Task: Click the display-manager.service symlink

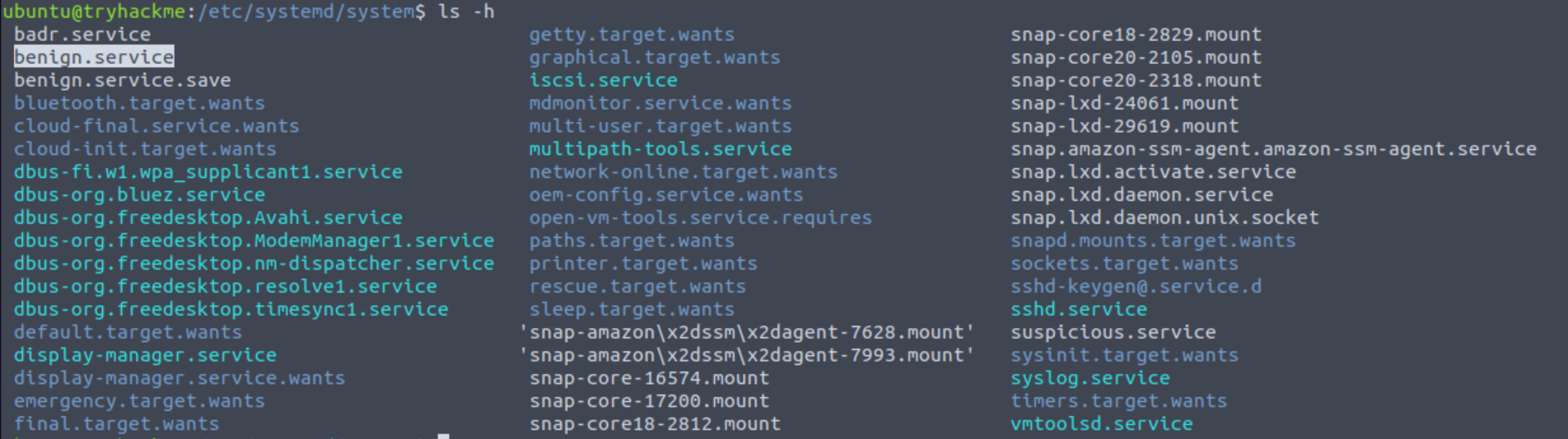Action: click(145, 355)
